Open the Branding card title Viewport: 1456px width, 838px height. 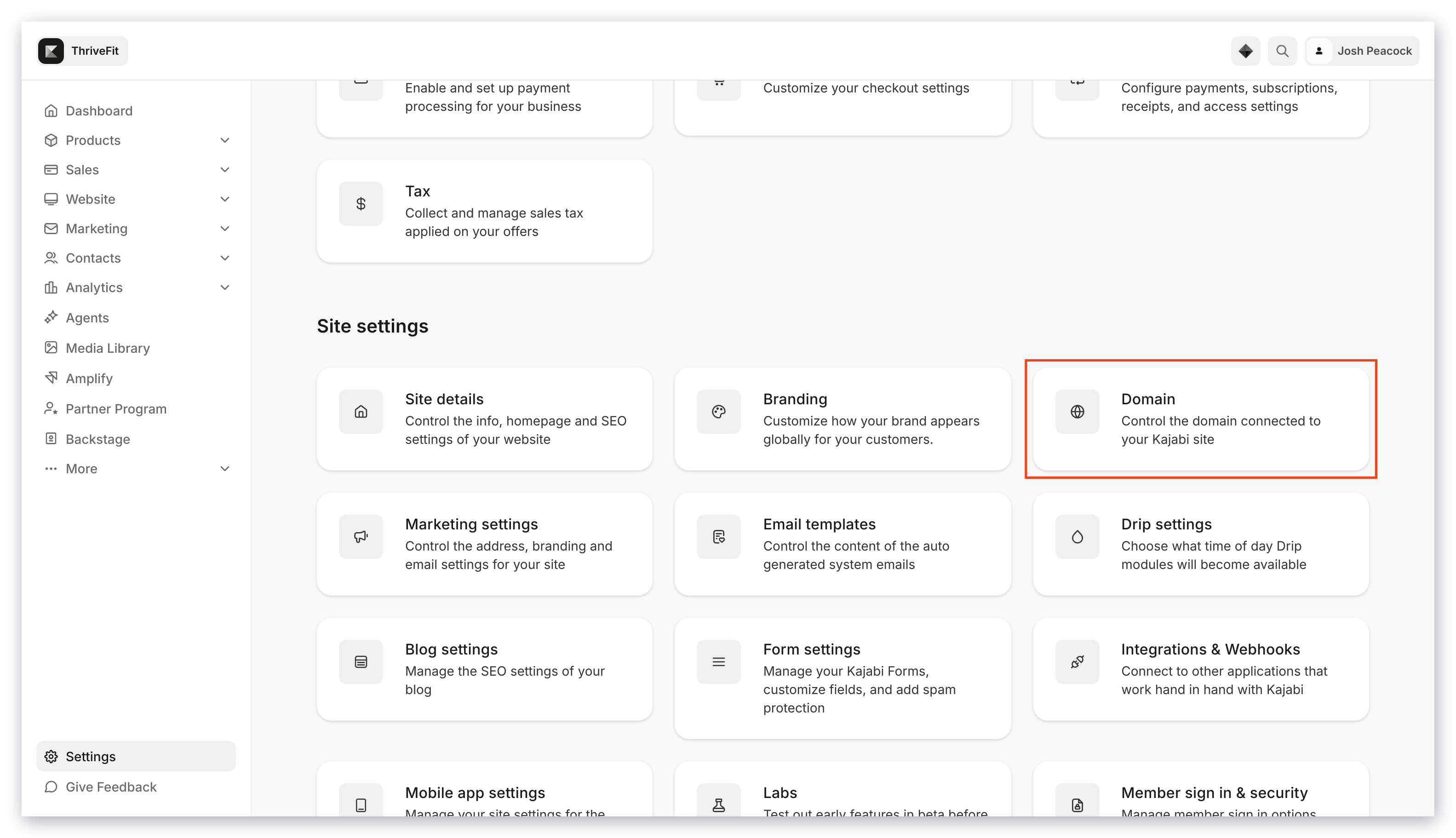click(795, 399)
